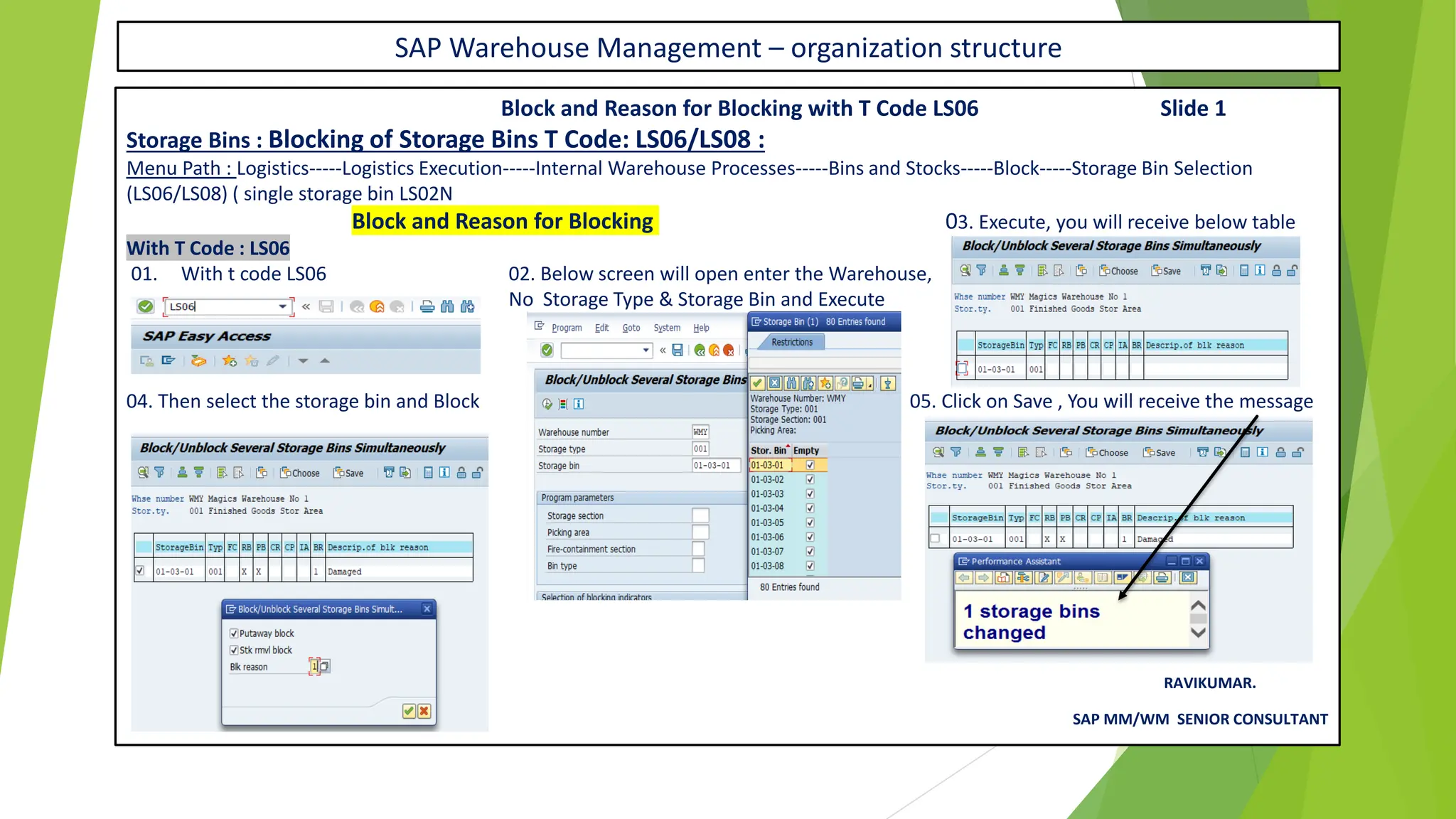Click the pin icon in the Storage Bin popup toolbar

coord(887,384)
